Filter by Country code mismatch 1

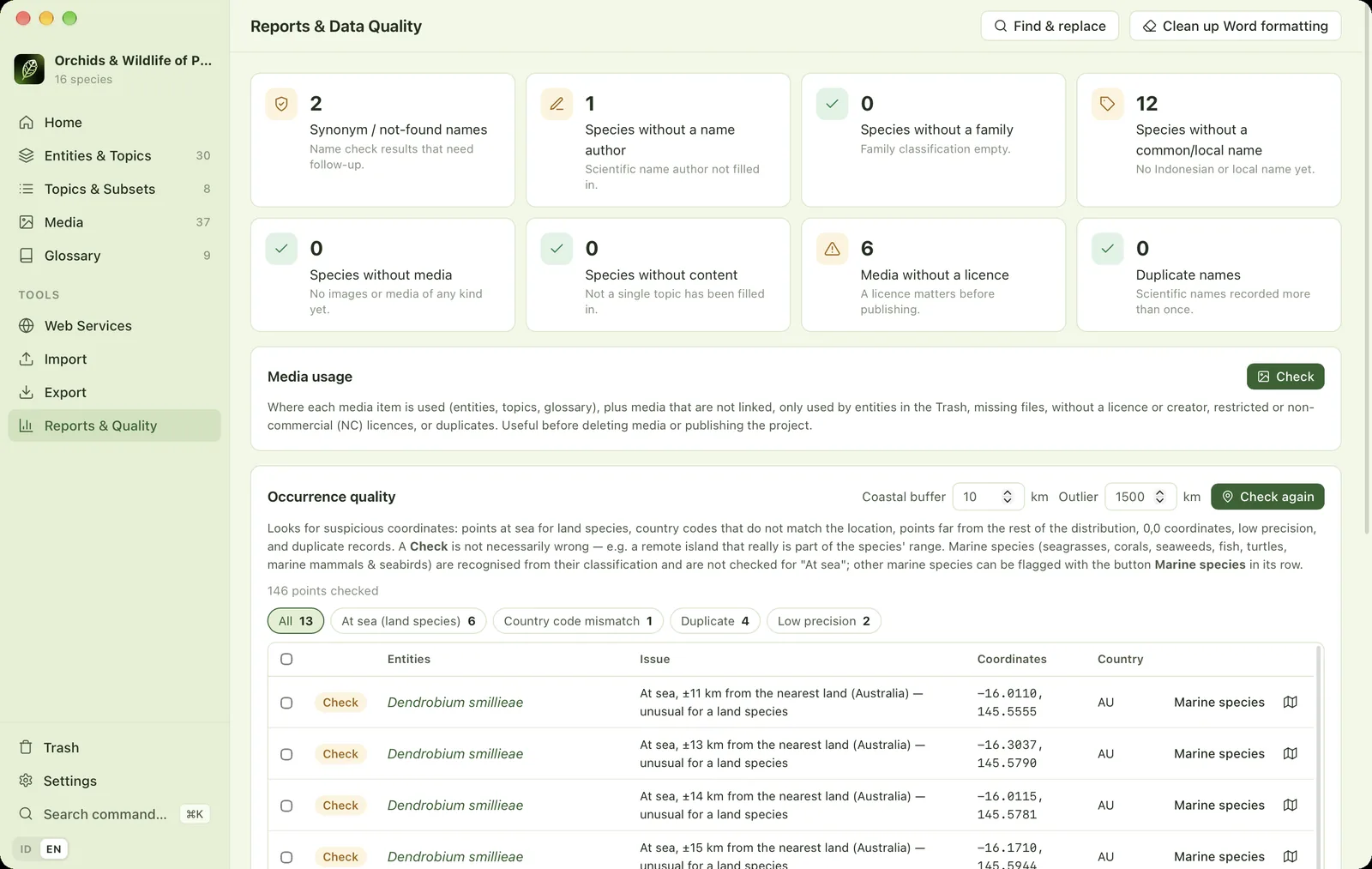click(578, 621)
